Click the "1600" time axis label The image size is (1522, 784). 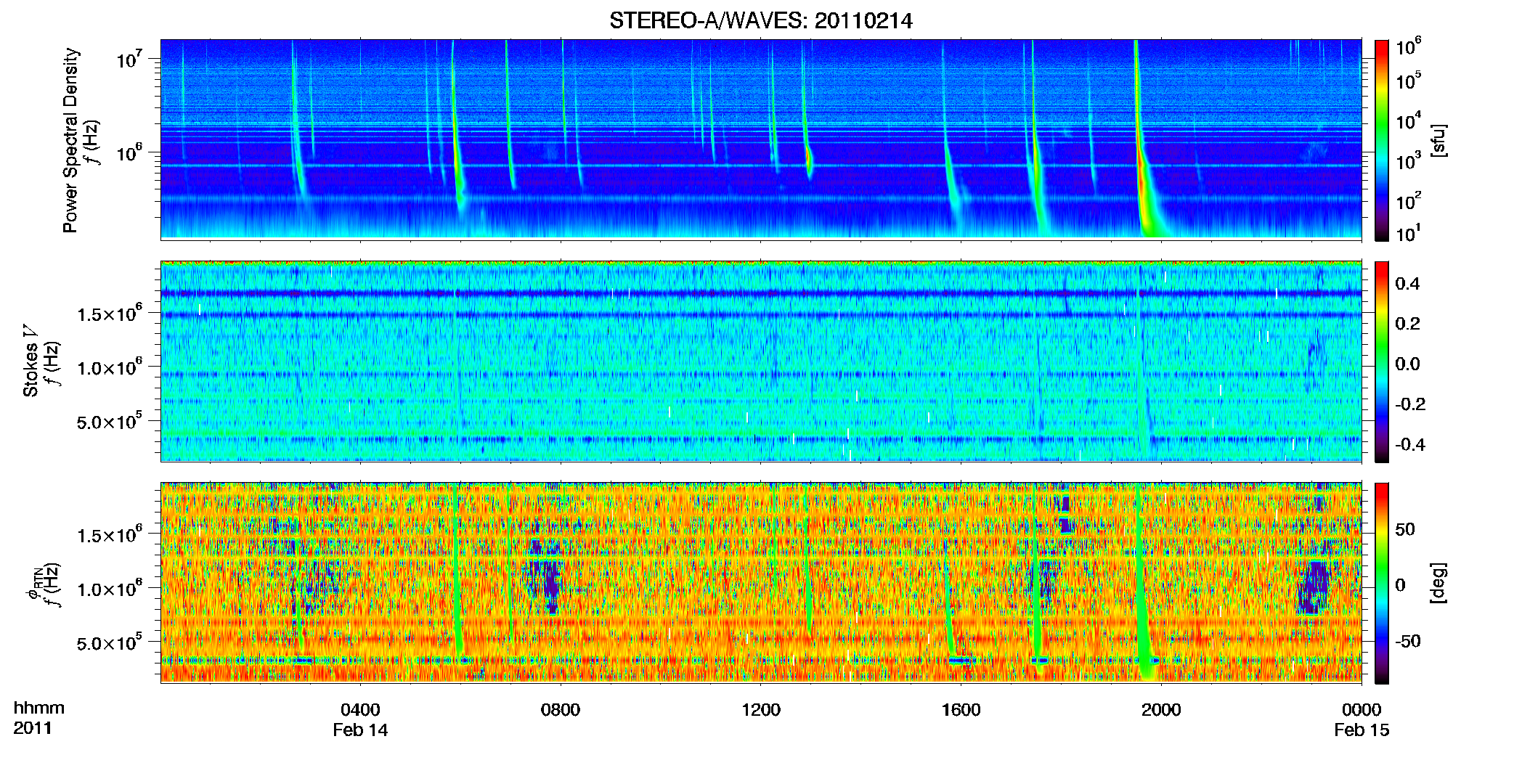961,710
